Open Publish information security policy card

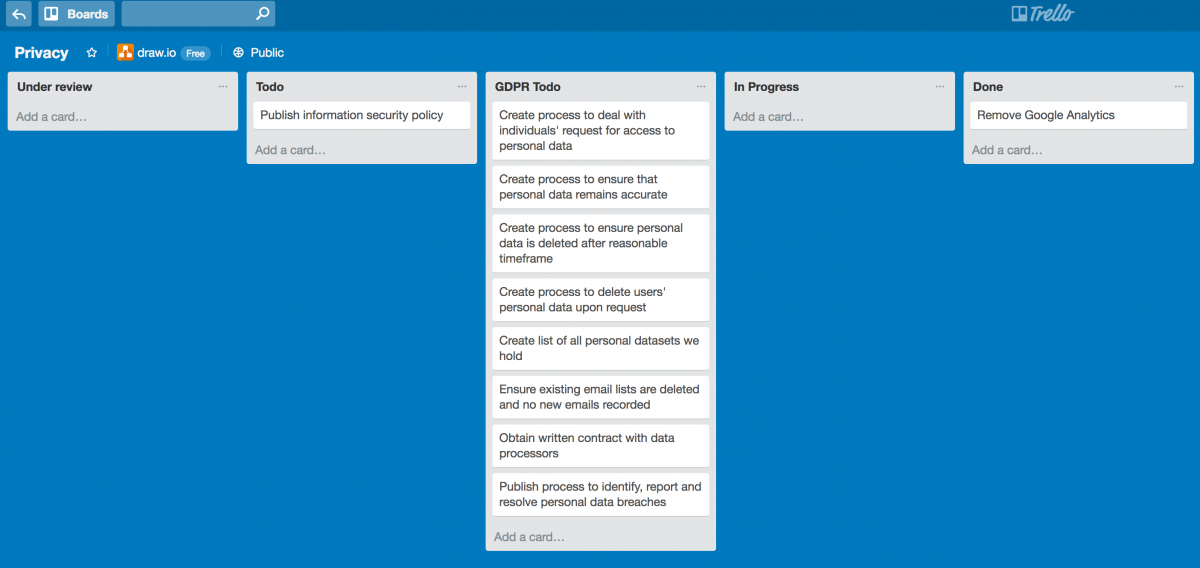tap(361, 116)
